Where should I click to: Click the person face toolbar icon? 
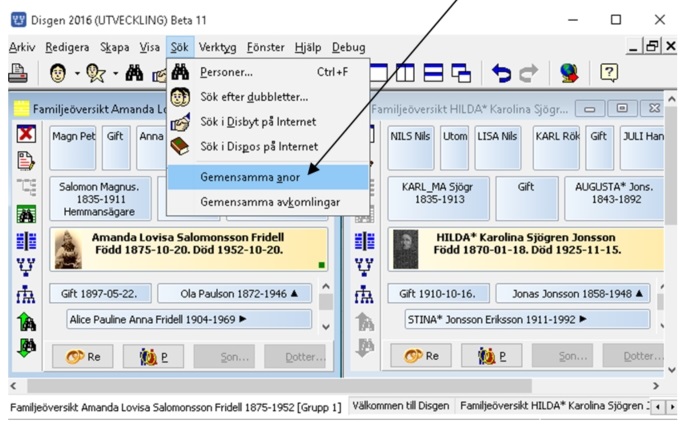coord(58,73)
